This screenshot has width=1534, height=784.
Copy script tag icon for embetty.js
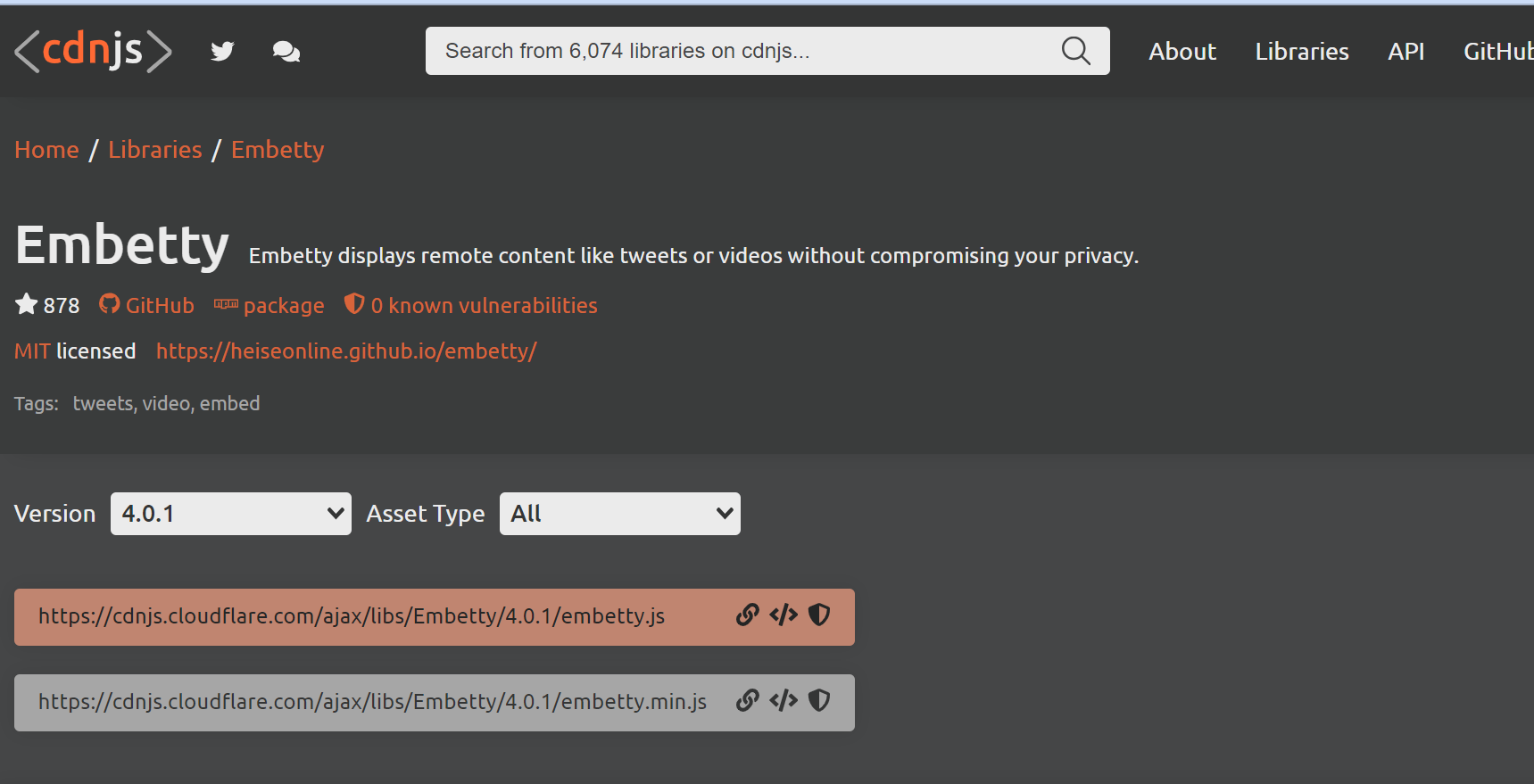(x=784, y=615)
